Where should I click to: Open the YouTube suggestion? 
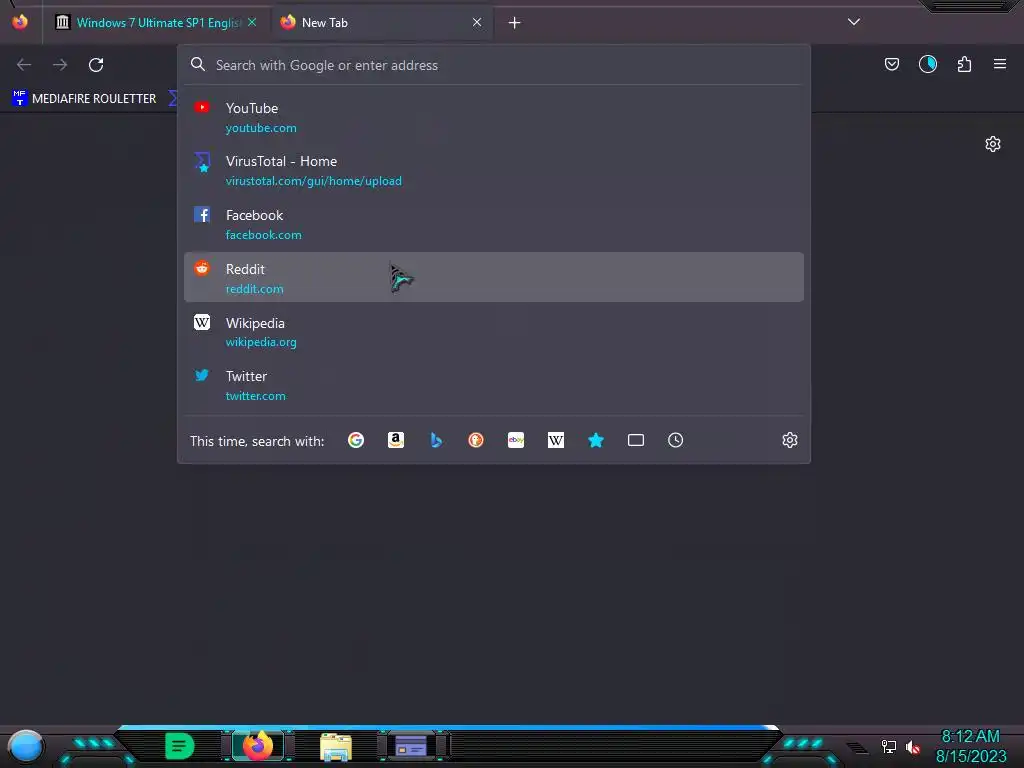(x=494, y=118)
